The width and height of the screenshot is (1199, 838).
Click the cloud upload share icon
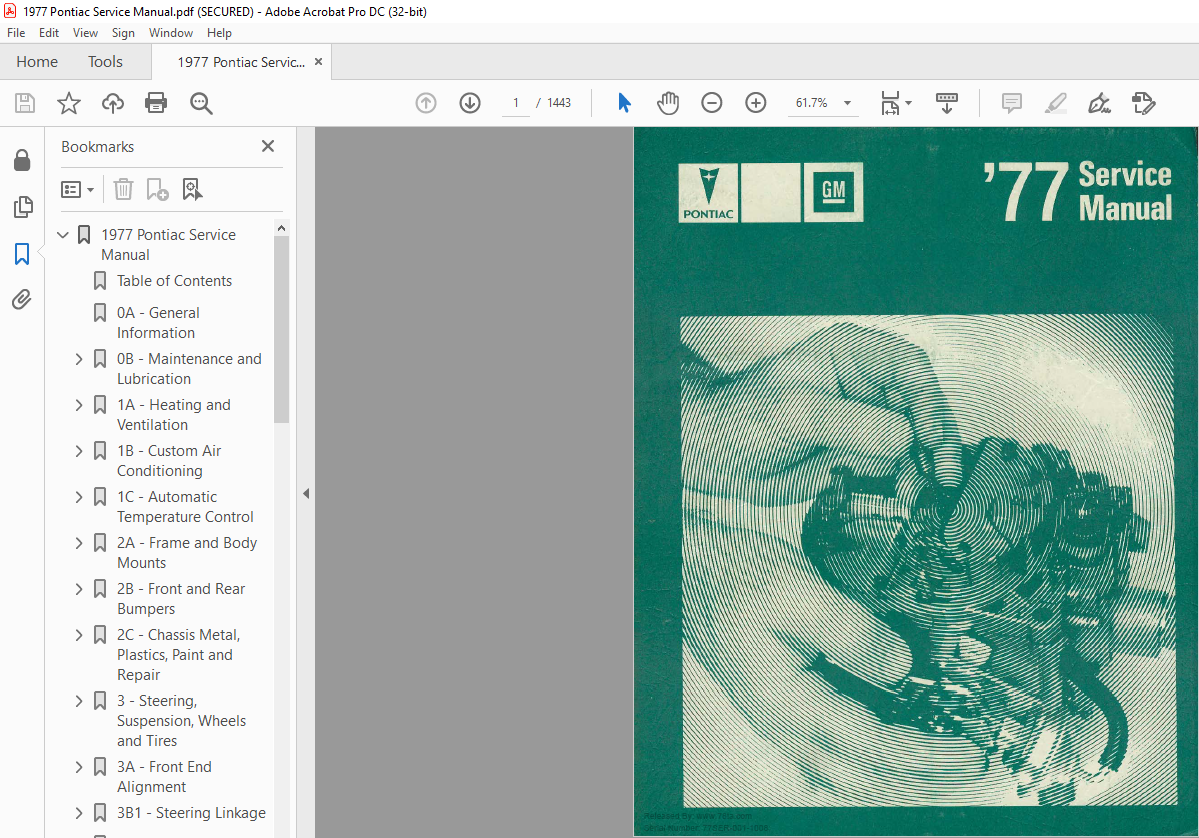click(x=112, y=103)
